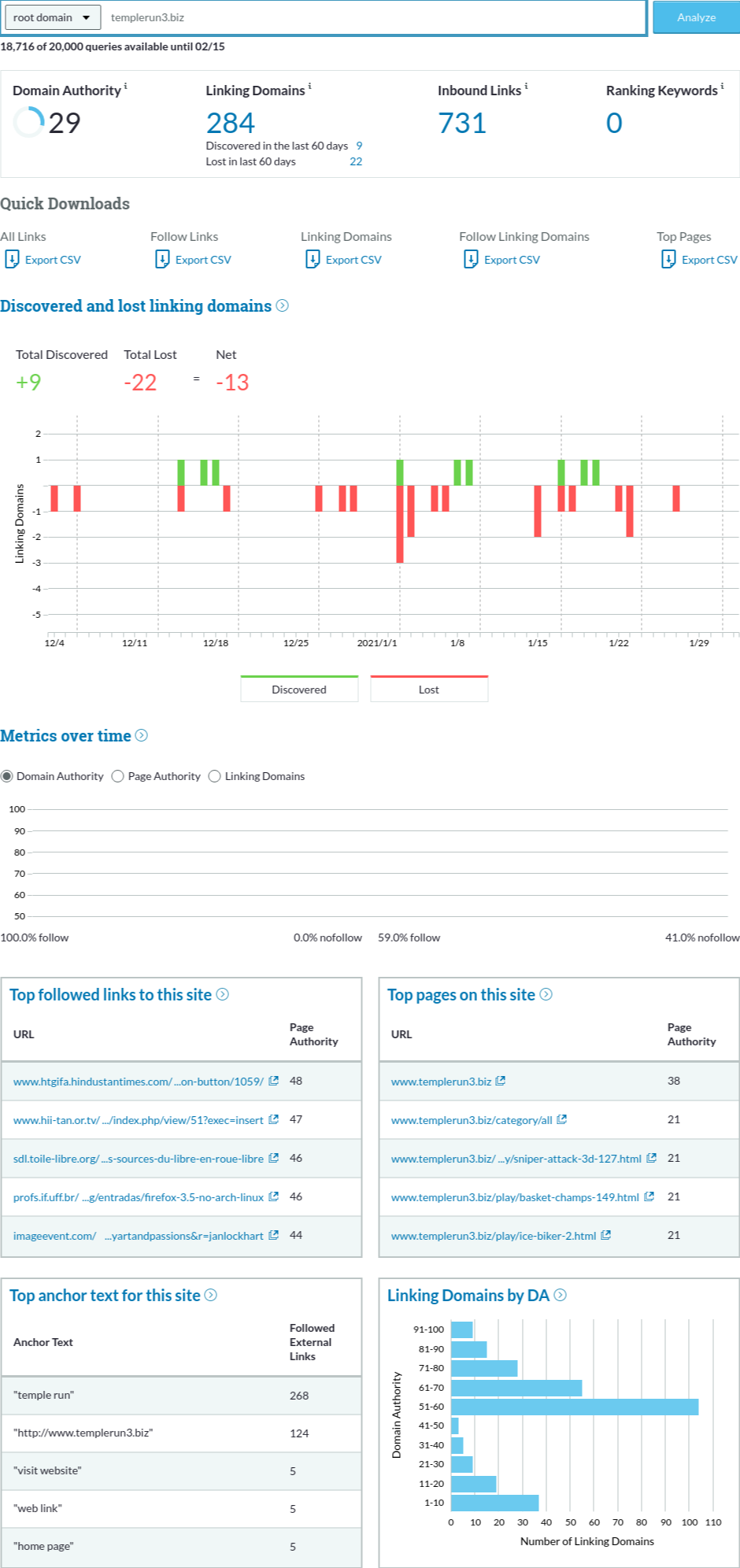Download the Top Pages CSV export icon
The height and width of the screenshot is (1568, 740).
668,259
